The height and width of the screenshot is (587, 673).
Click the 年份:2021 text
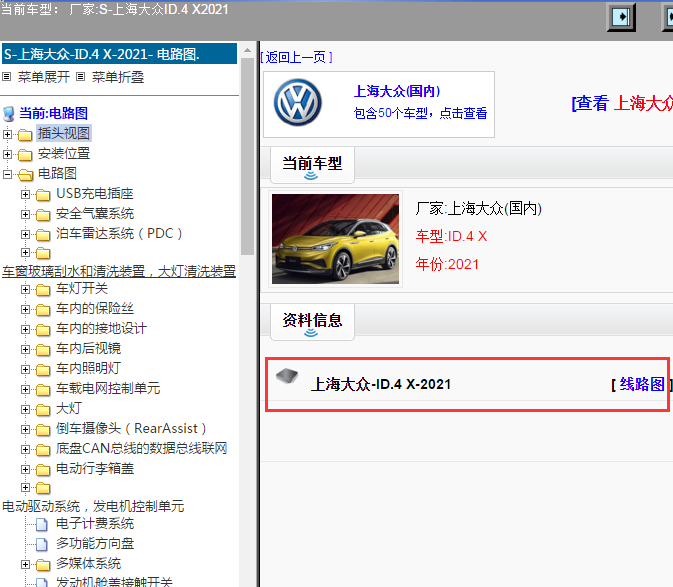(447, 264)
